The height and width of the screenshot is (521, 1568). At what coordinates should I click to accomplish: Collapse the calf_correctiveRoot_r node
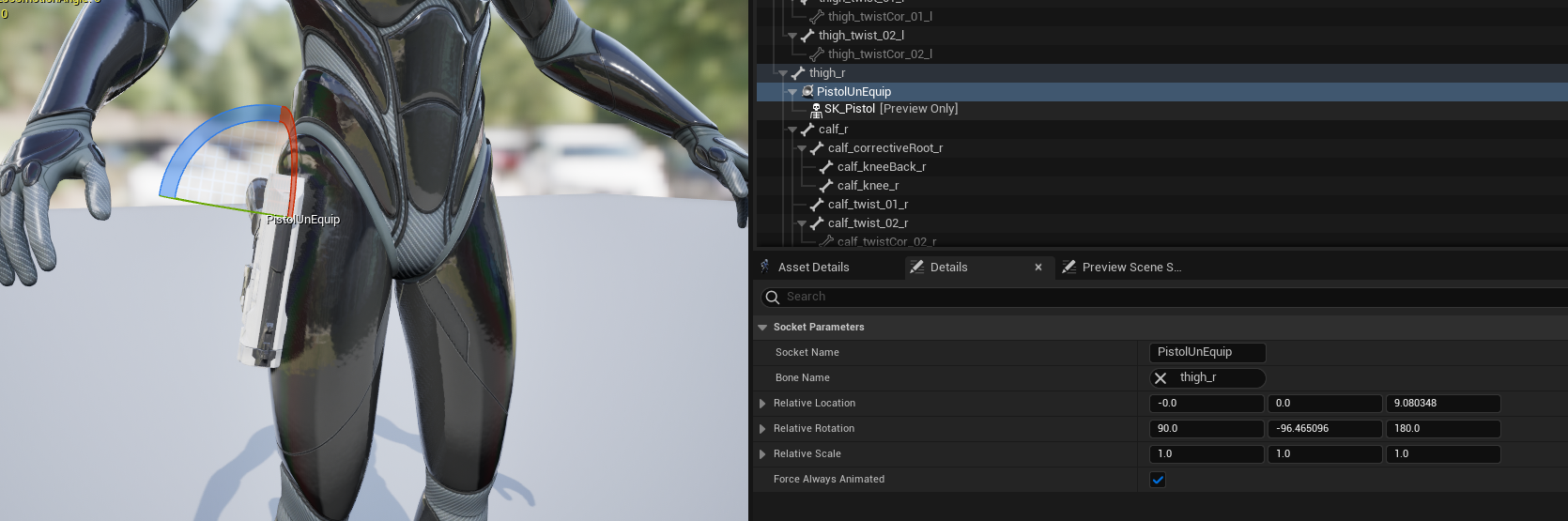(802, 148)
